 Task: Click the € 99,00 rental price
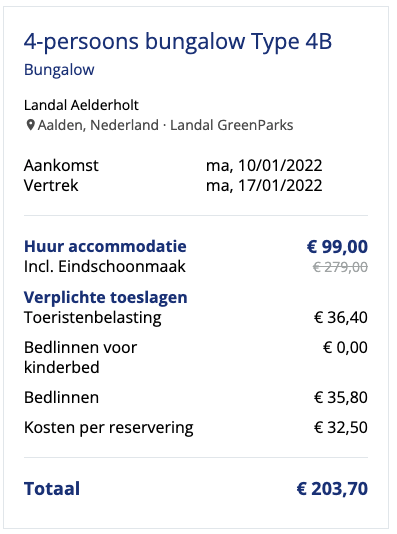point(337,247)
